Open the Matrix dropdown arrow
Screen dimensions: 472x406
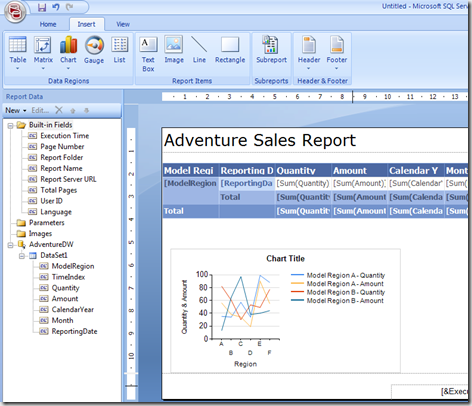[x=43, y=68]
